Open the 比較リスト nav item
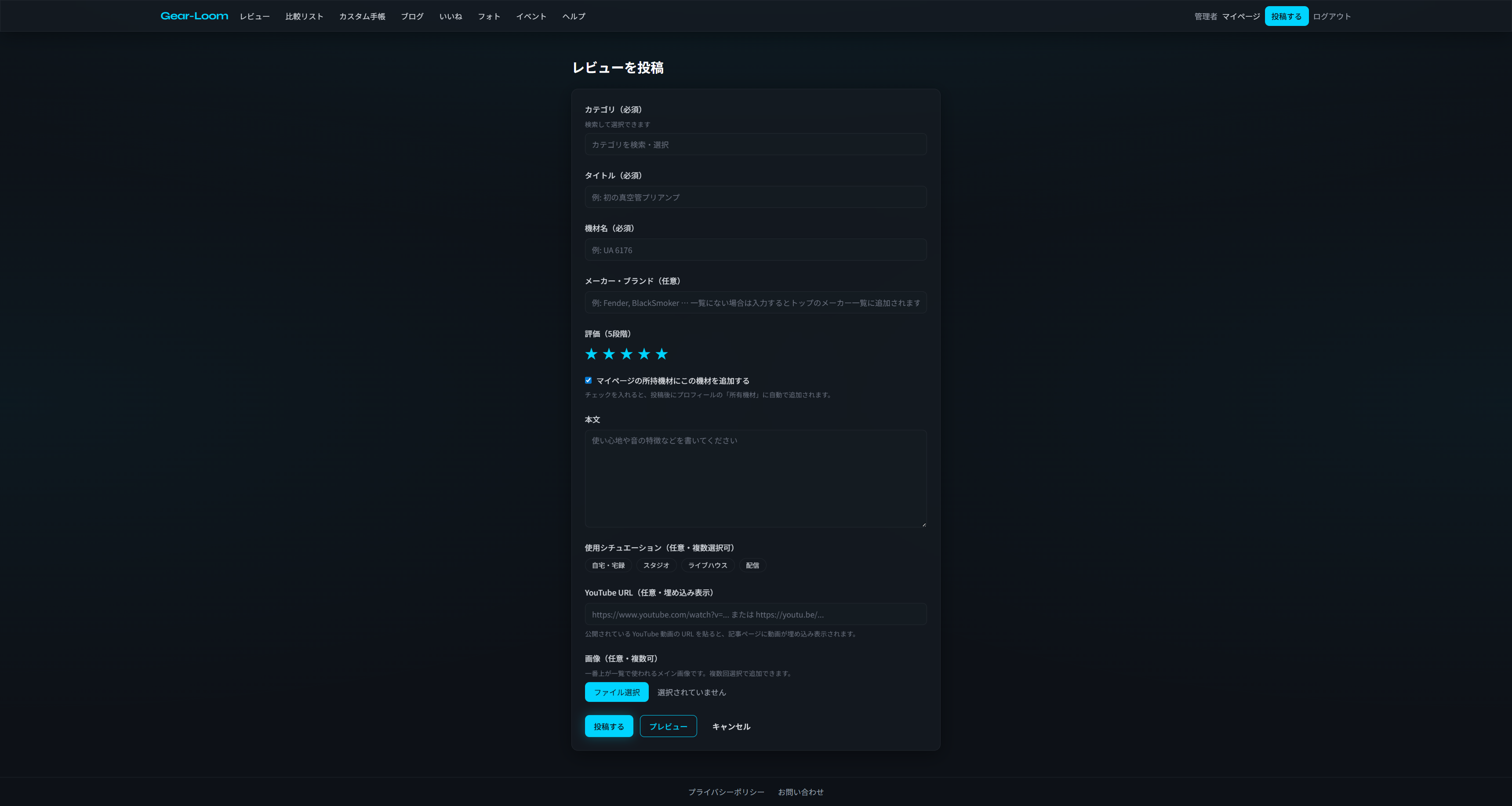This screenshot has height=806, width=1512. [x=304, y=16]
